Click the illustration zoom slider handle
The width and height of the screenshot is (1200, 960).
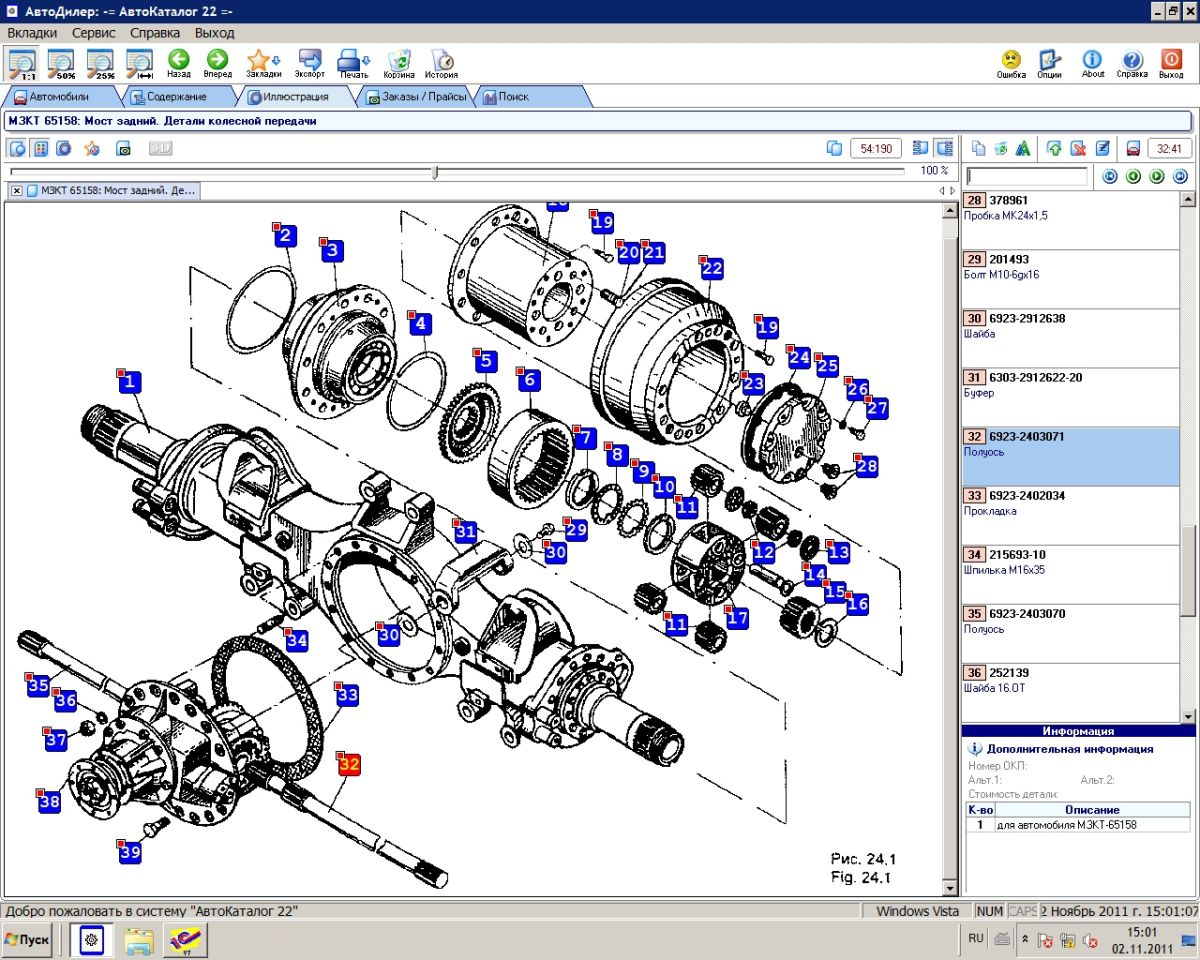pos(435,172)
